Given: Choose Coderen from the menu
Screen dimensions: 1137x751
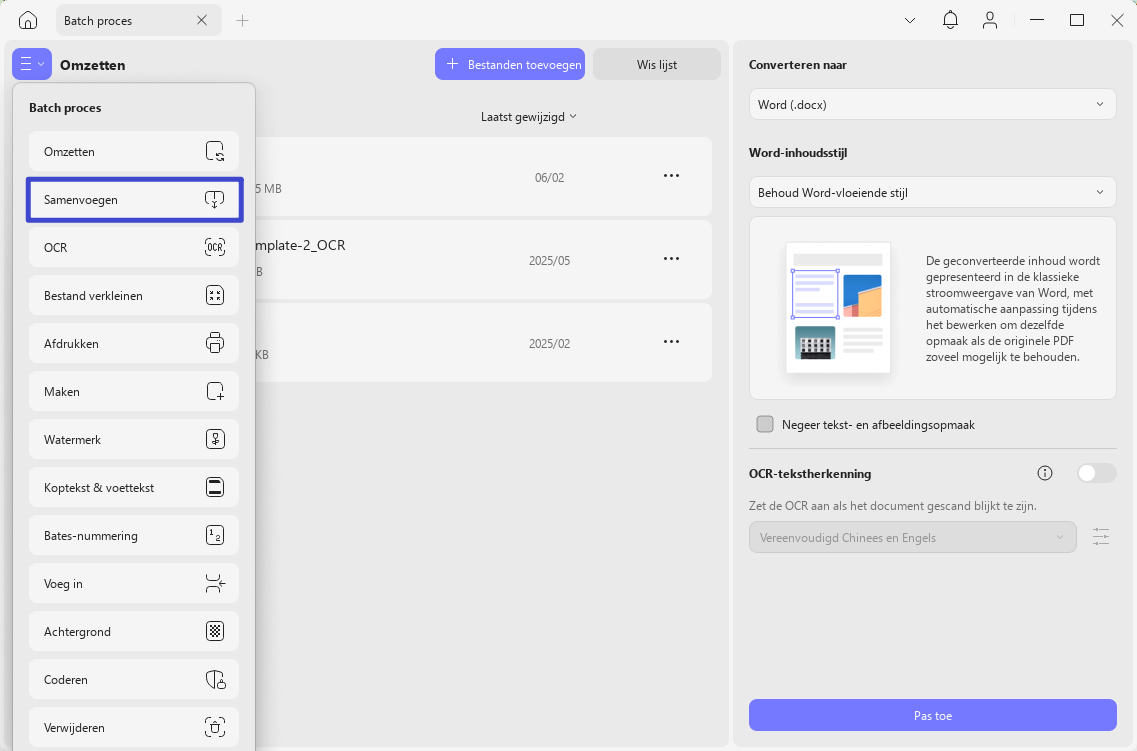Looking at the screenshot, I should click(134, 679).
